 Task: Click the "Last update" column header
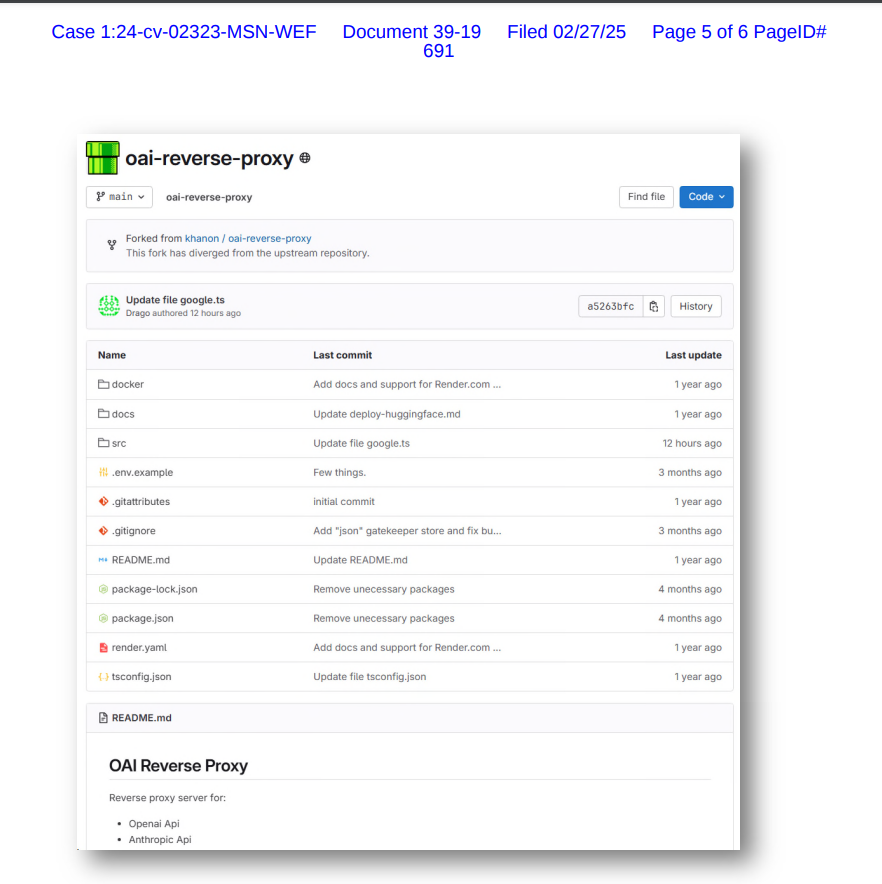pos(693,355)
